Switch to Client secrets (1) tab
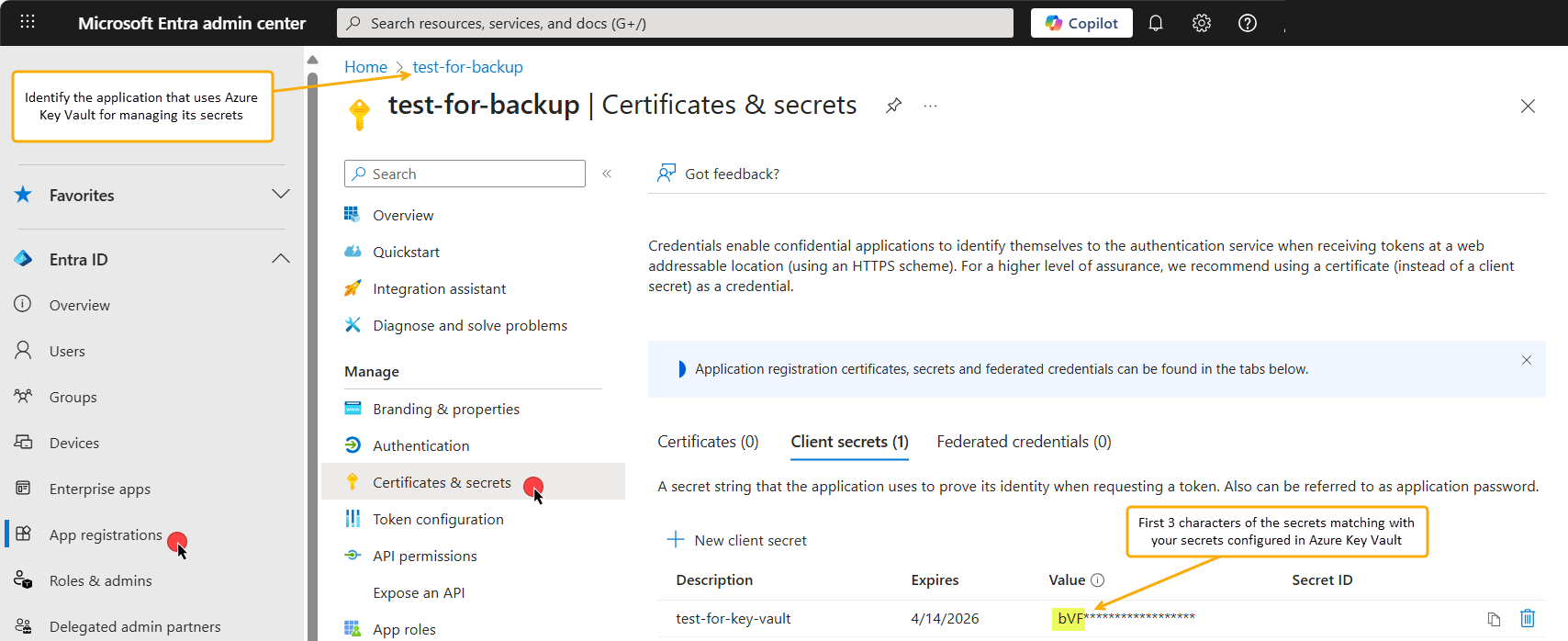Screen dimensions: 1568x641 (x=849, y=442)
